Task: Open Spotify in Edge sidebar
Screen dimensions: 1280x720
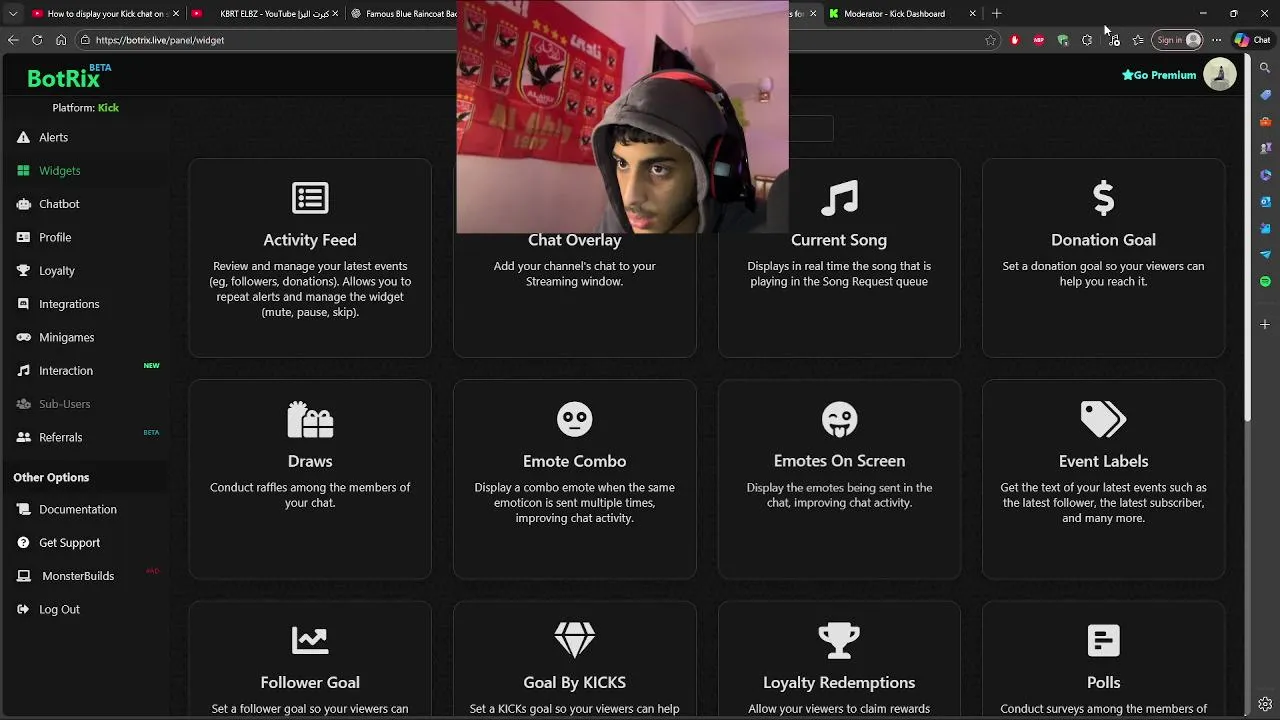Action: [x=1265, y=282]
